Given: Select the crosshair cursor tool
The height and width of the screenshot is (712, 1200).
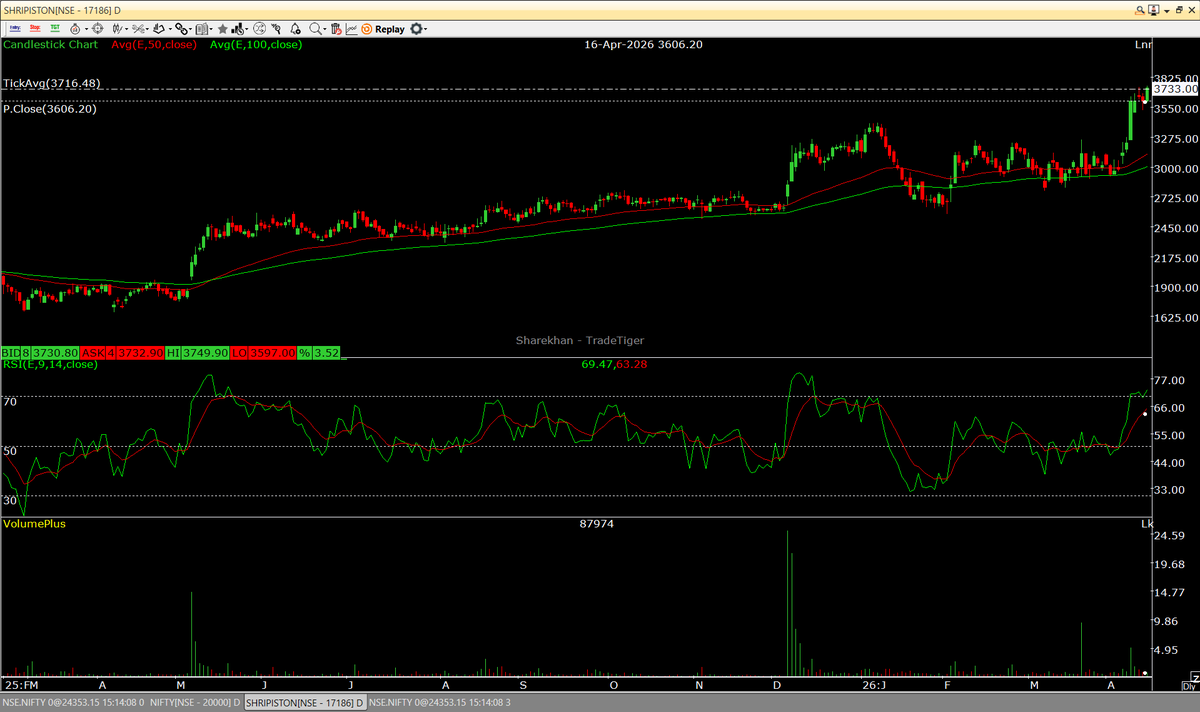Looking at the screenshot, I should (97, 29).
